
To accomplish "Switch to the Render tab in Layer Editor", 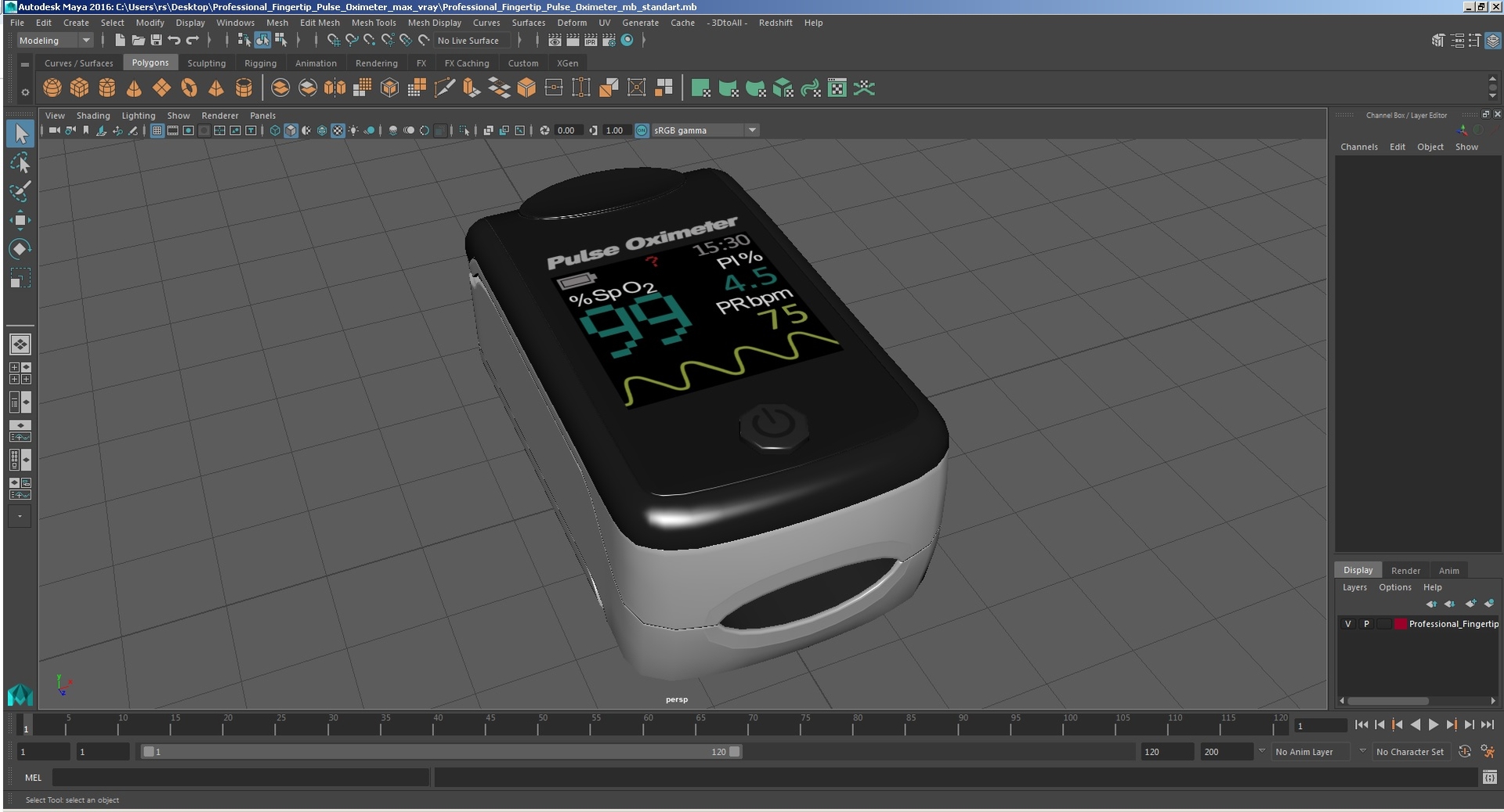I will point(1406,571).
